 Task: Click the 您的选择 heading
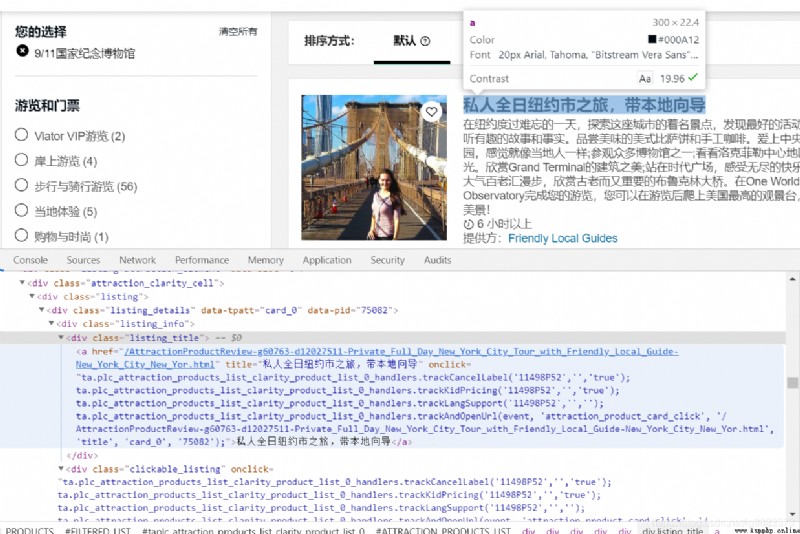(40, 32)
